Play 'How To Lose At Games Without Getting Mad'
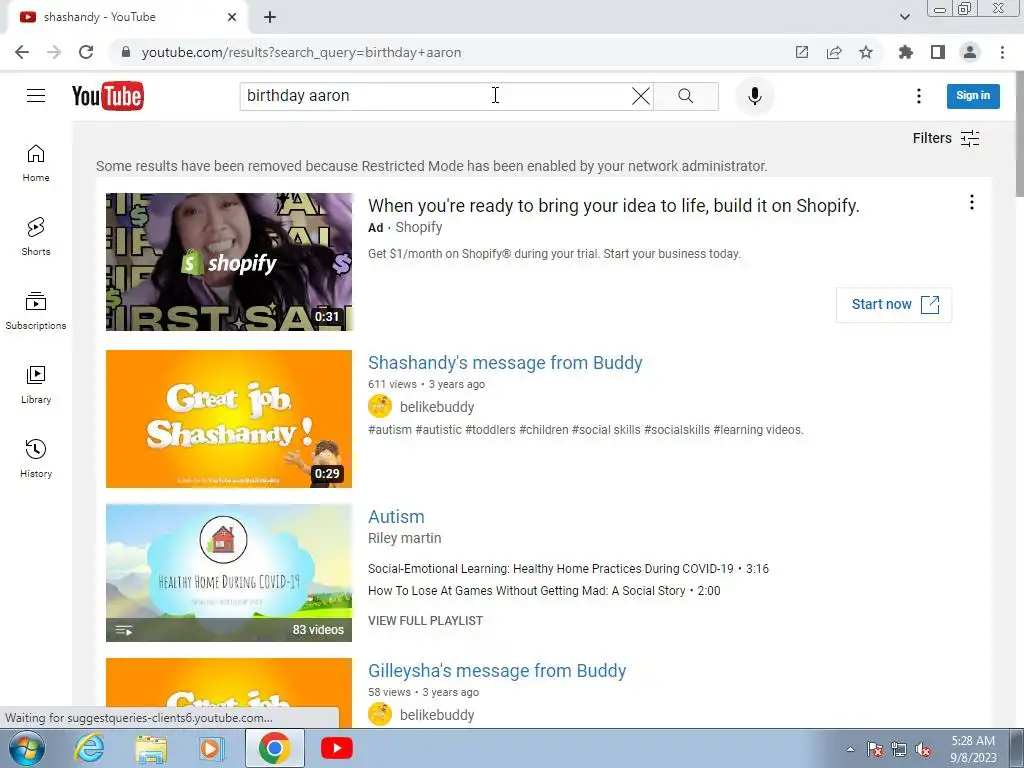 point(544,591)
